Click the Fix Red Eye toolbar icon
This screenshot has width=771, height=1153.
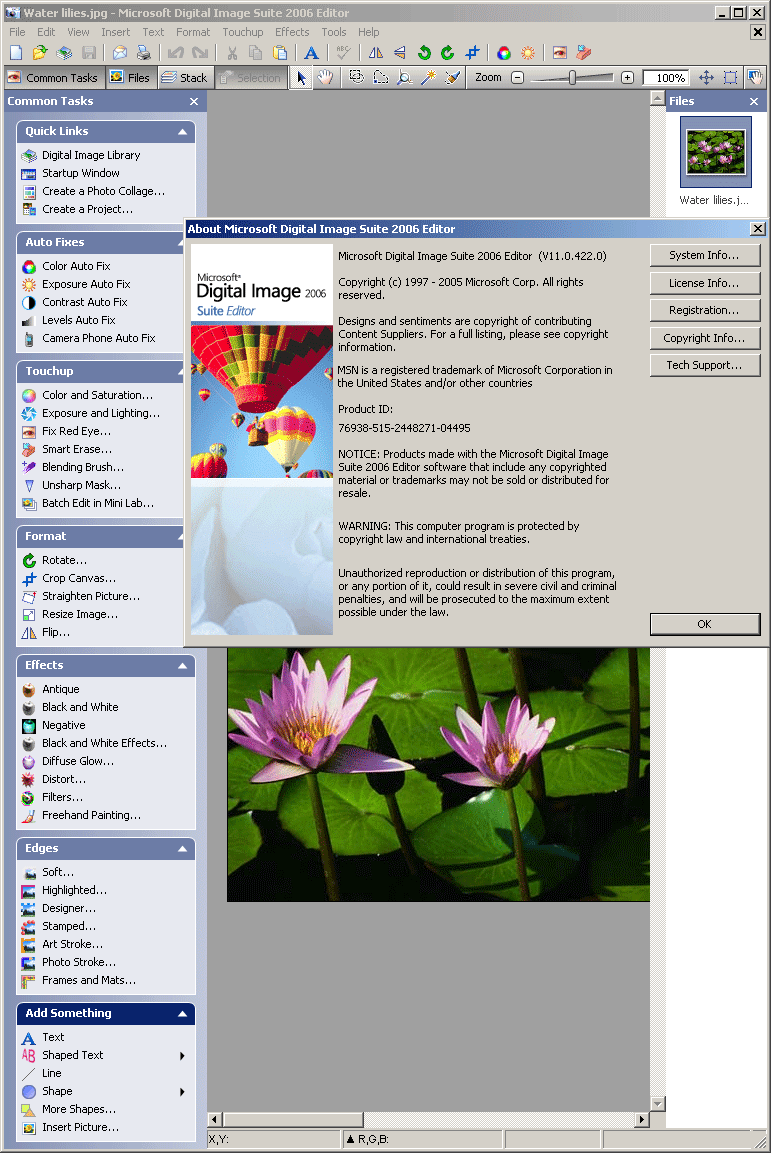[x=559, y=53]
